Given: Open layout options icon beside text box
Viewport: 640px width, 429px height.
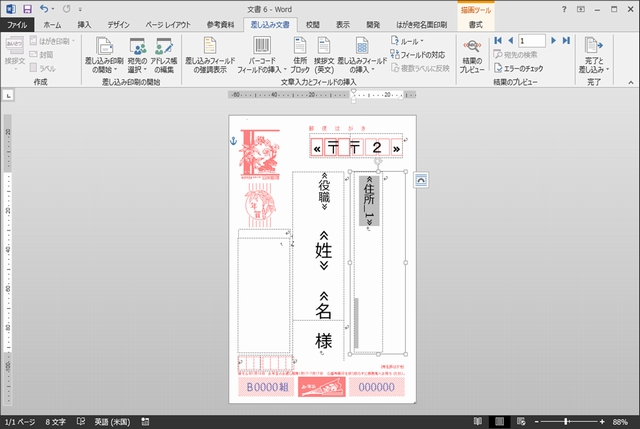Looking at the screenshot, I should click(421, 180).
